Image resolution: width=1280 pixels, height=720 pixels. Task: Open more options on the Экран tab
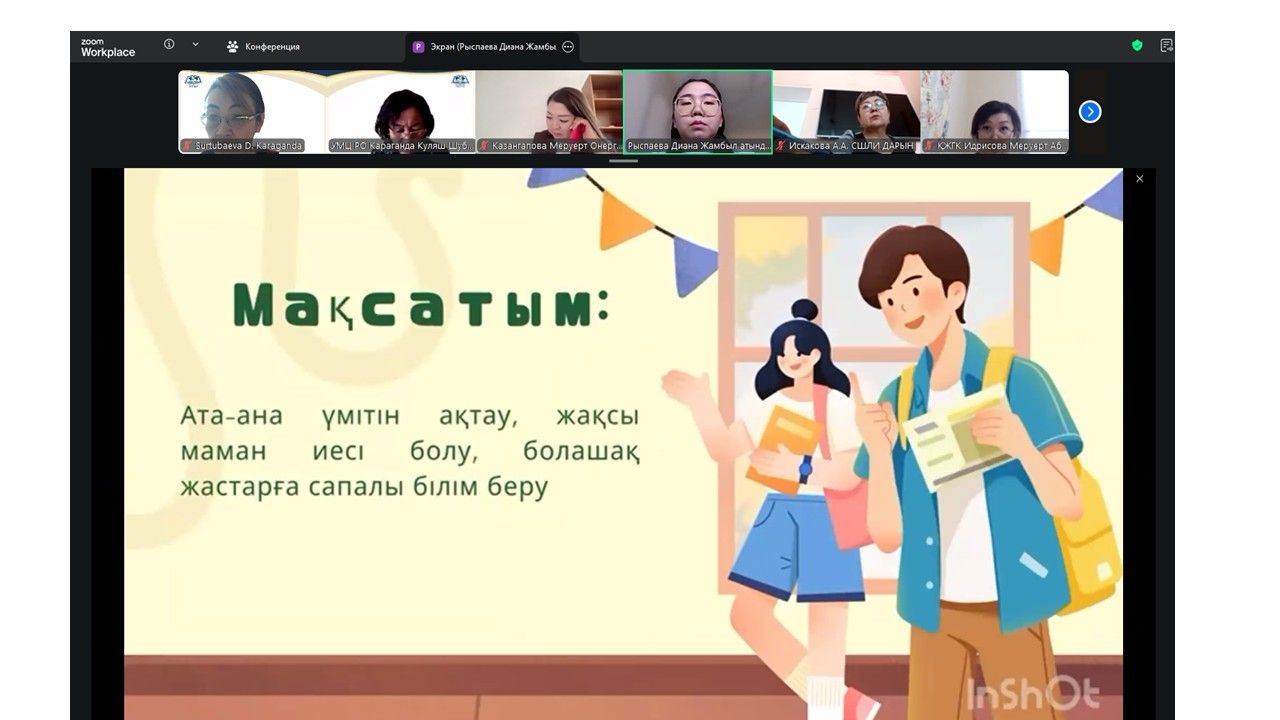(x=568, y=47)
